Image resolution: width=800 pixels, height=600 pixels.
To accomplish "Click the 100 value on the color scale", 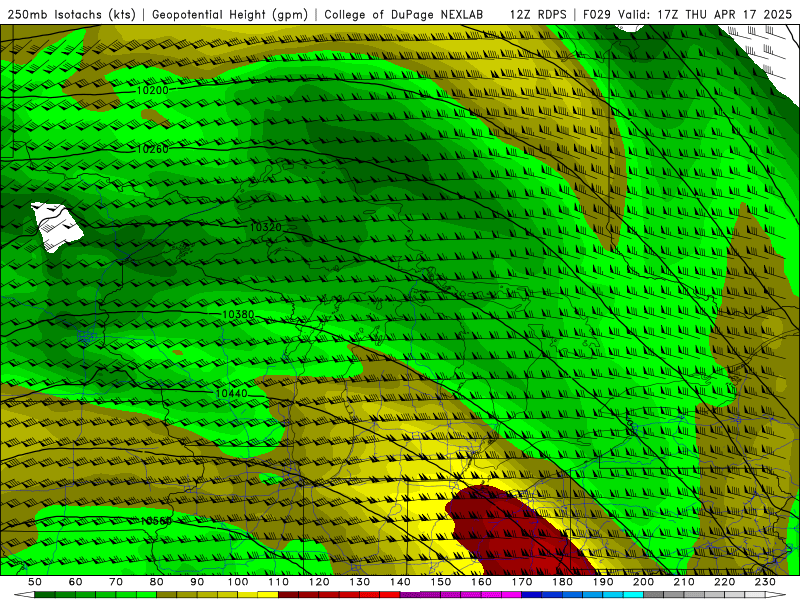I will point(238,582).
